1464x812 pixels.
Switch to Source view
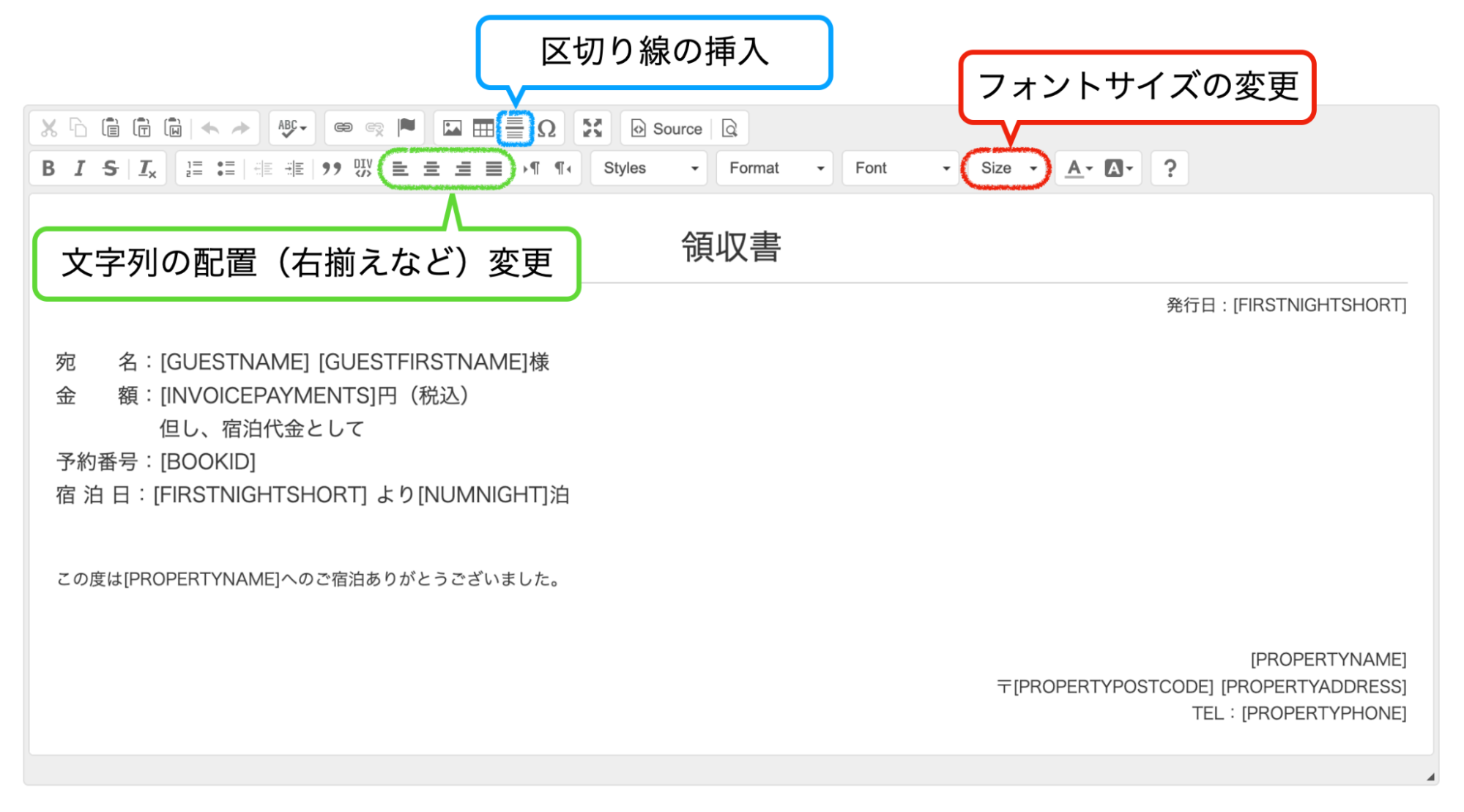[666, 129]
